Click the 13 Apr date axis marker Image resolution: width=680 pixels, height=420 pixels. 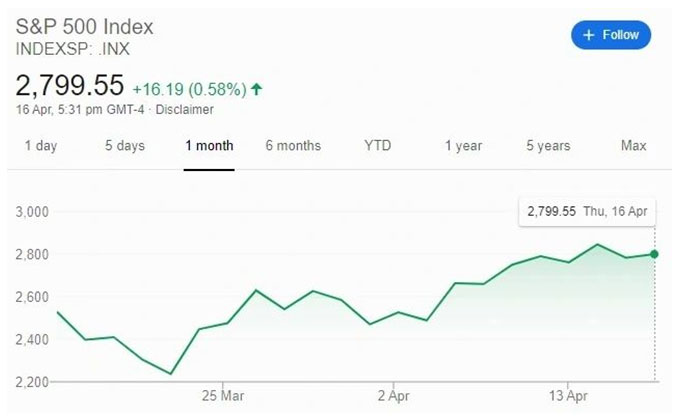coord(568,396)
